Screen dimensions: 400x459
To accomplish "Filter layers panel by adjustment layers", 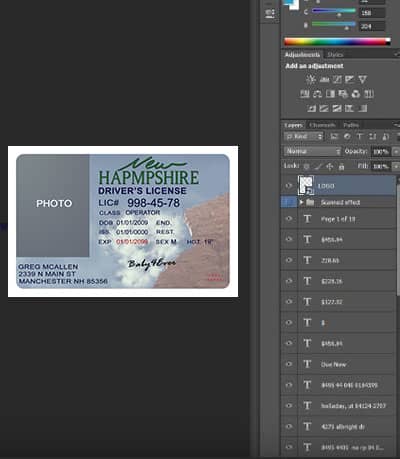I will click(347, 136).
